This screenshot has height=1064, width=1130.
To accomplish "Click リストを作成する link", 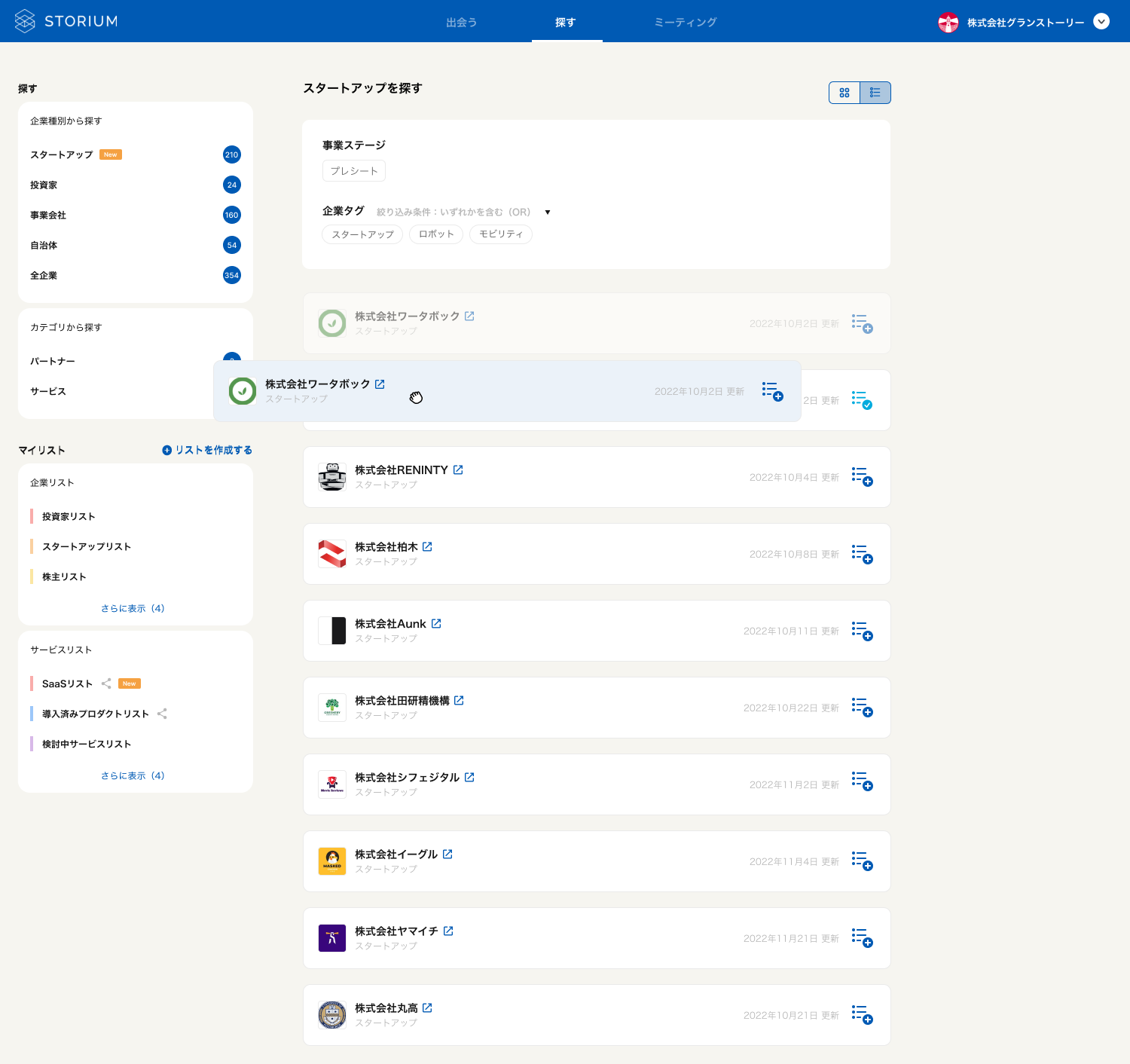I will point(207,450).
